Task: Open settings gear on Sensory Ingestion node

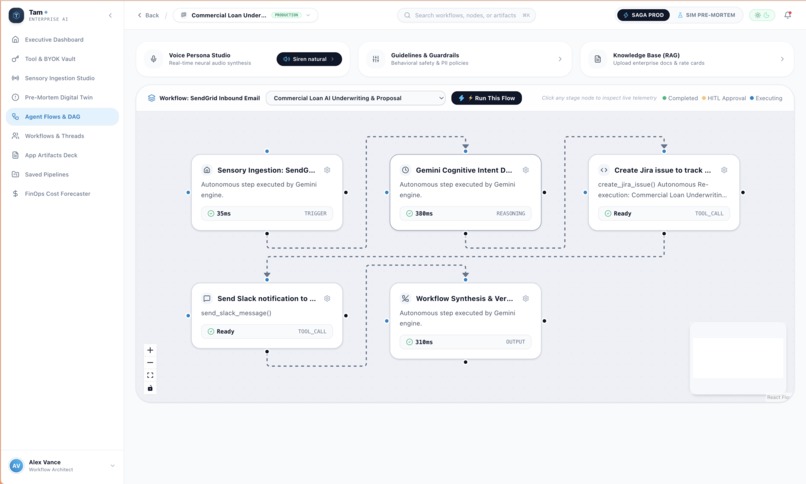Action: coord(327,170)
